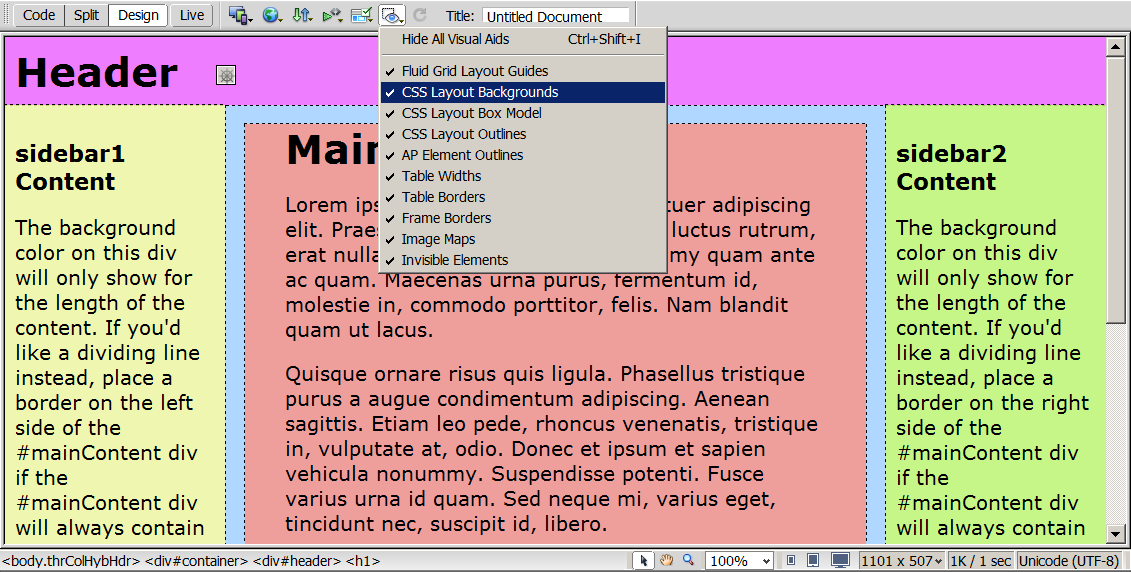Click the Title input field

[x=556, y=16]
